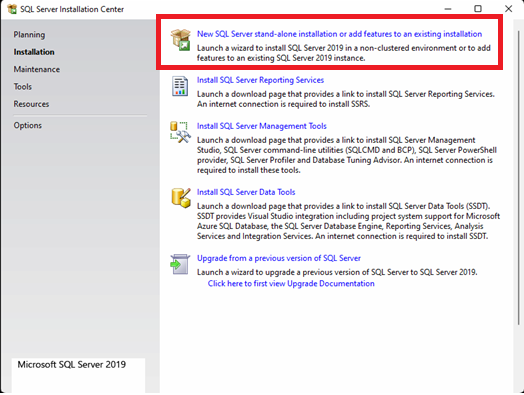Click the new stand-alone installation box icon
The height and width of the screenshot is (395, 524).
point(180,40)
